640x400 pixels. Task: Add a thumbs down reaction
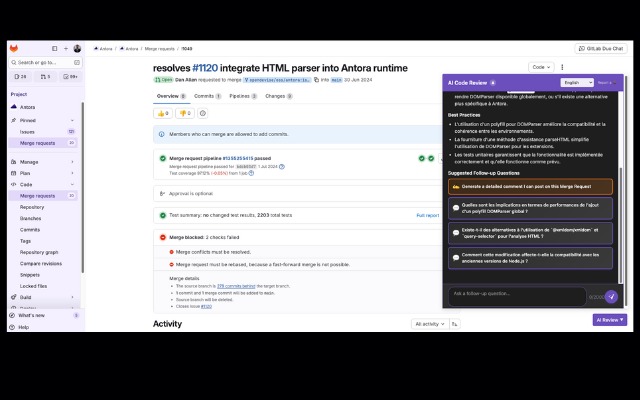pyautogui.click(x=185, y=113)
